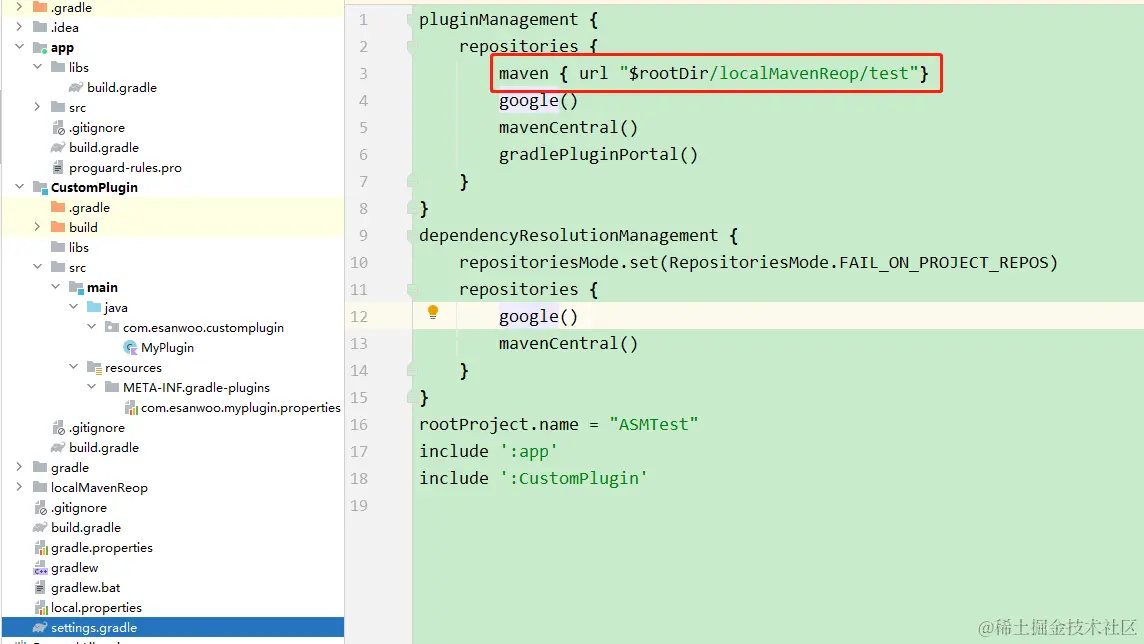Fold dependencyResolutionManagement block at line 9

click(x=411, y=236)
